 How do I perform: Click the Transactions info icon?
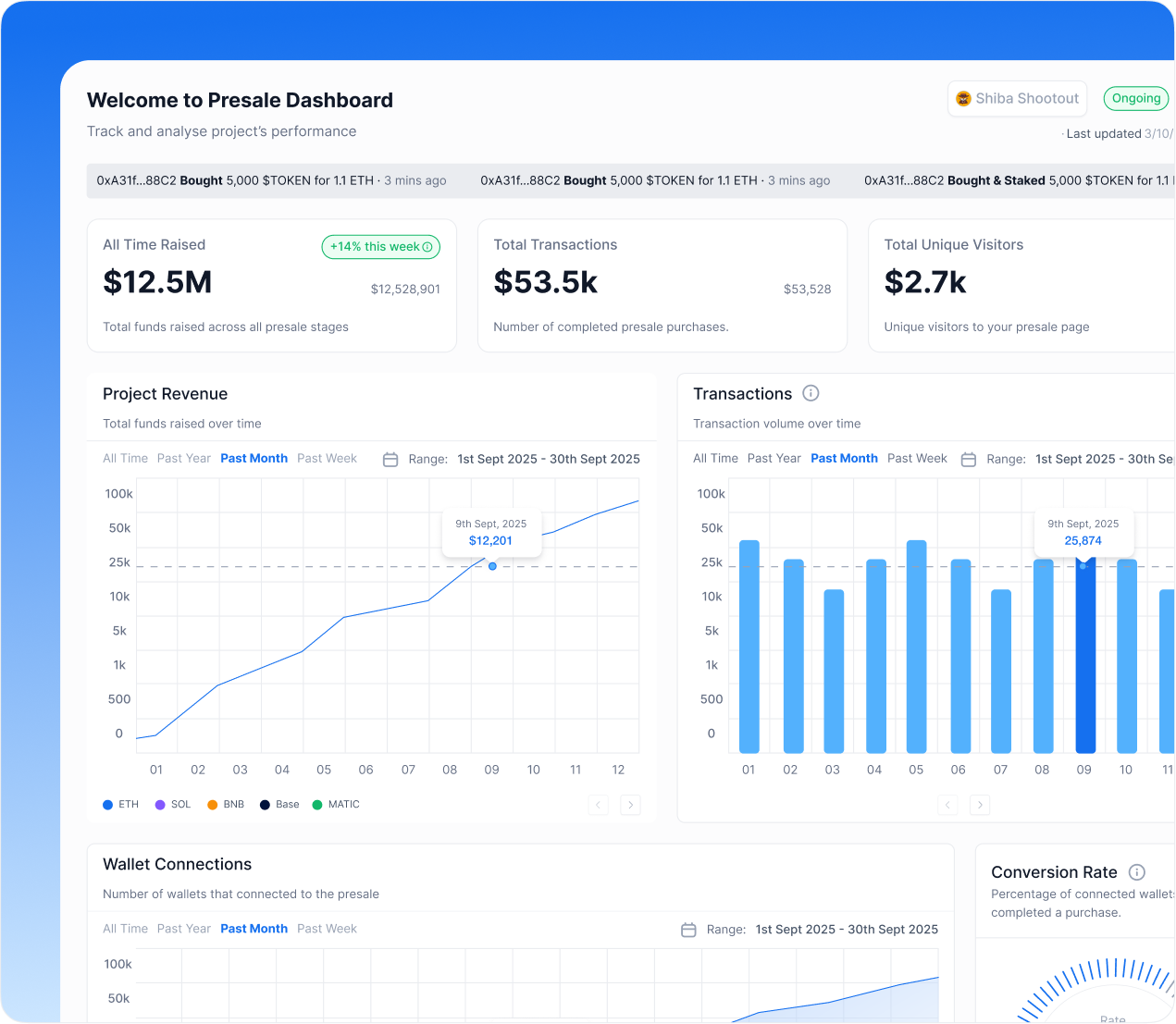811,393
